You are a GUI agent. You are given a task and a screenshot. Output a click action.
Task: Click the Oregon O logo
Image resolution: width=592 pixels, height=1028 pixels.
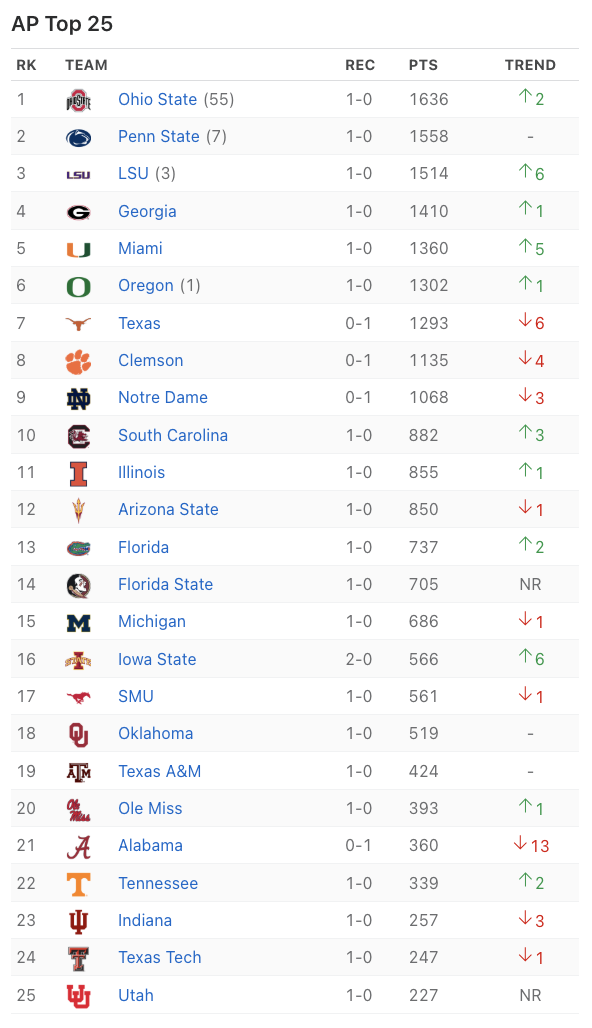[x=79, y=287]
